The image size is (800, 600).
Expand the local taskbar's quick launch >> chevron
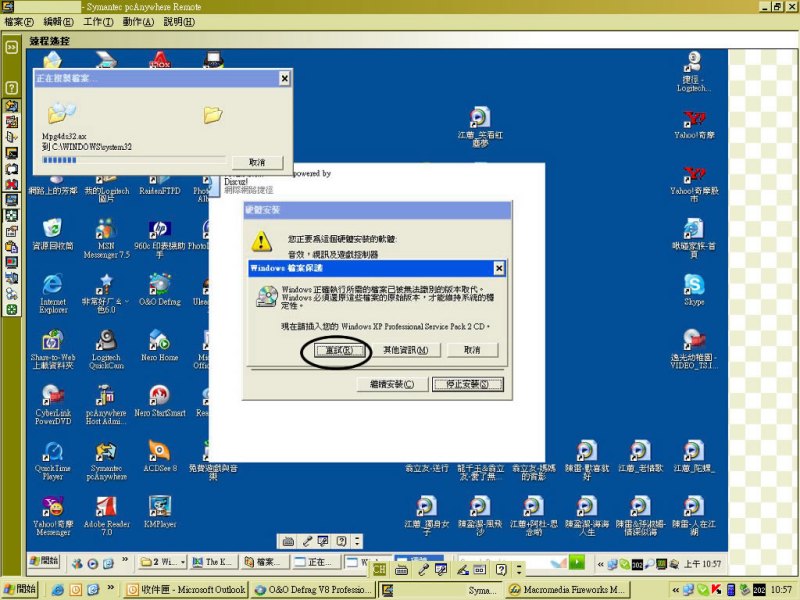[110, 588]
